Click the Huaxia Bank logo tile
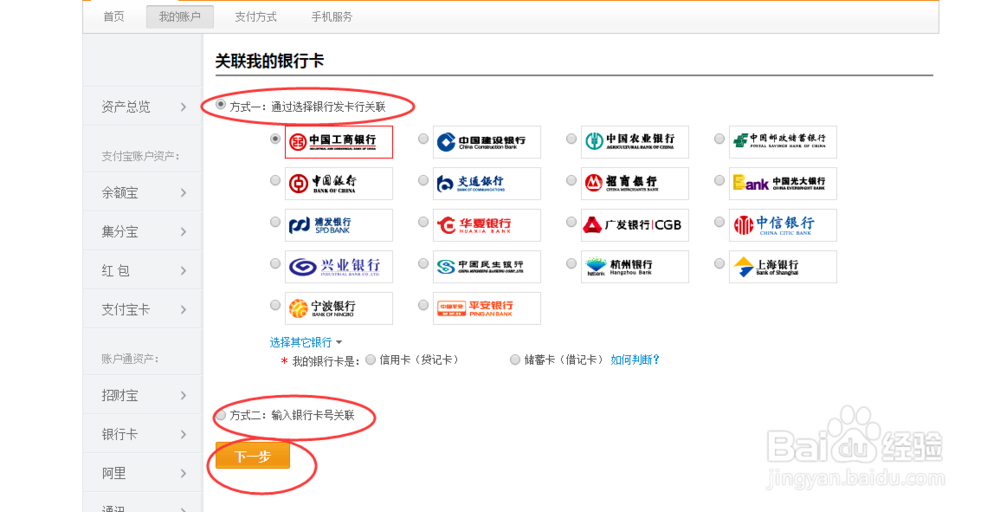Screen dimensions: 1000x512 487,225
